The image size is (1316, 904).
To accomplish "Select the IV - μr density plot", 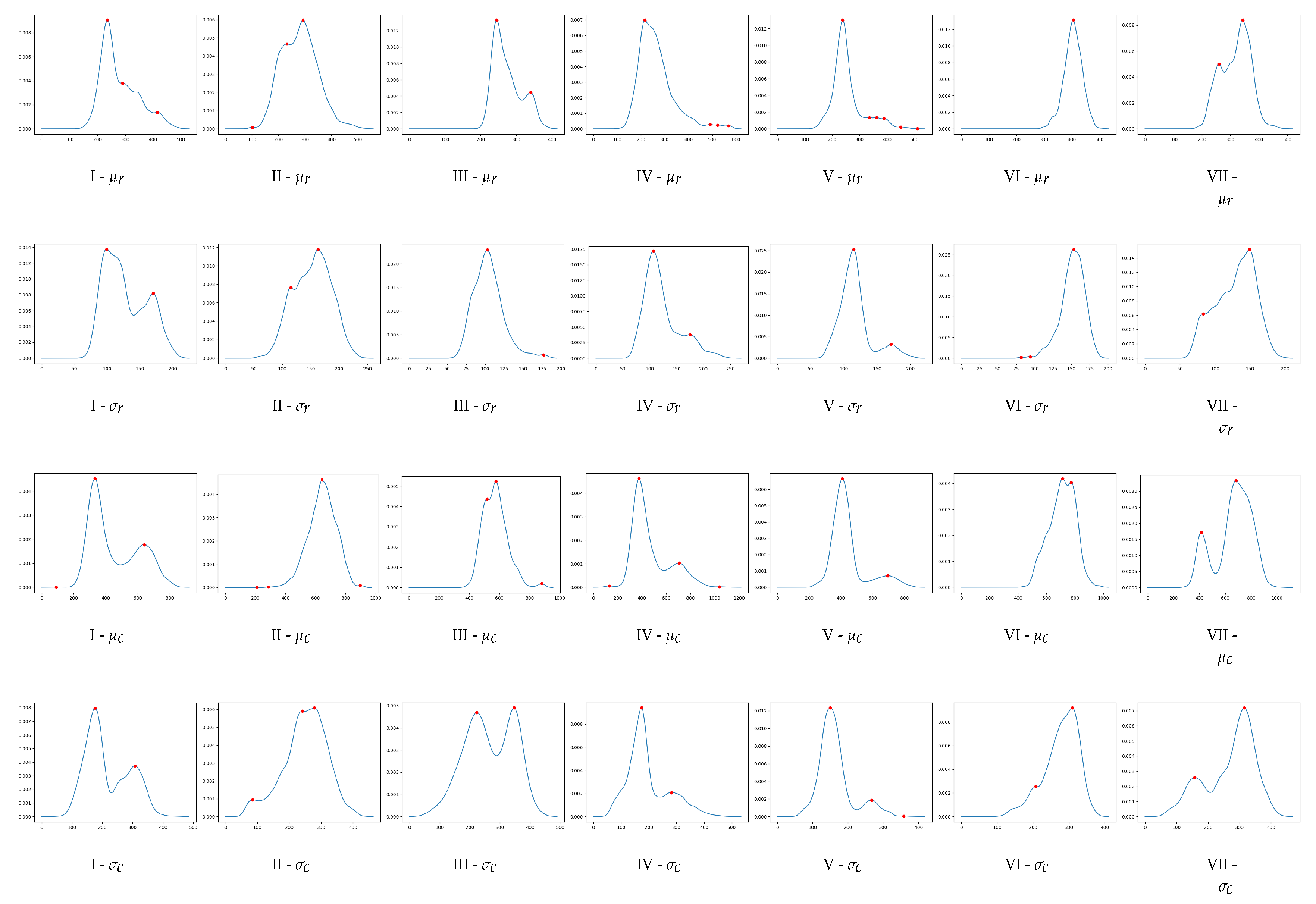I will pos(667,74).
